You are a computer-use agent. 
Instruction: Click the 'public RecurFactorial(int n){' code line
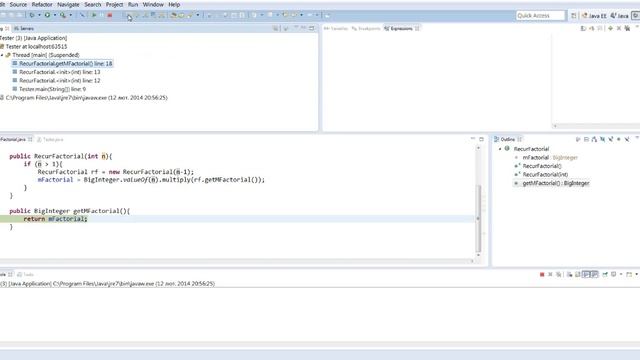(60, 156)
